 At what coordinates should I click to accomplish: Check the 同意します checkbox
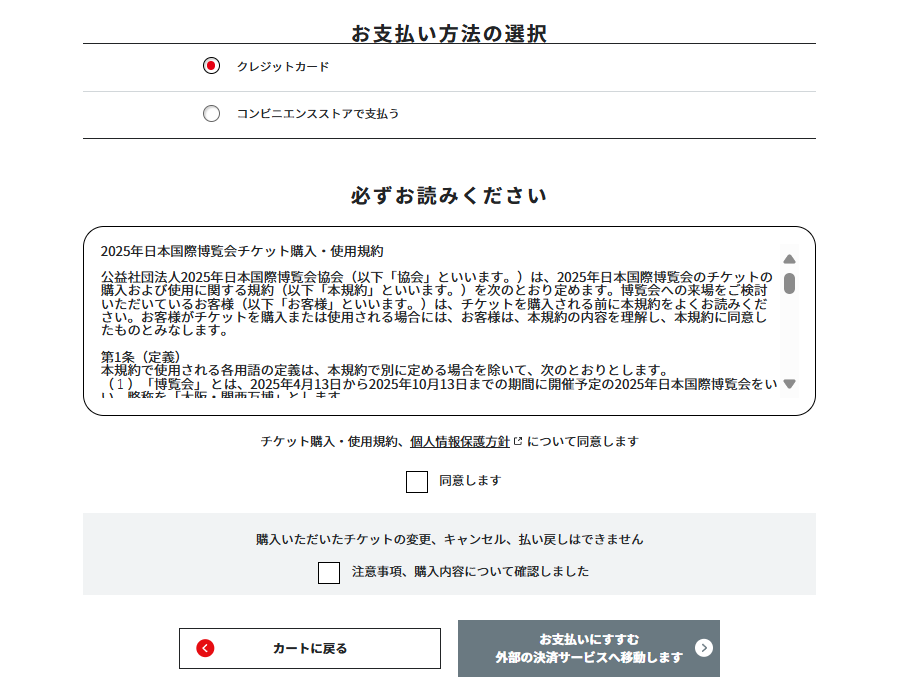(x=417, y=482)
